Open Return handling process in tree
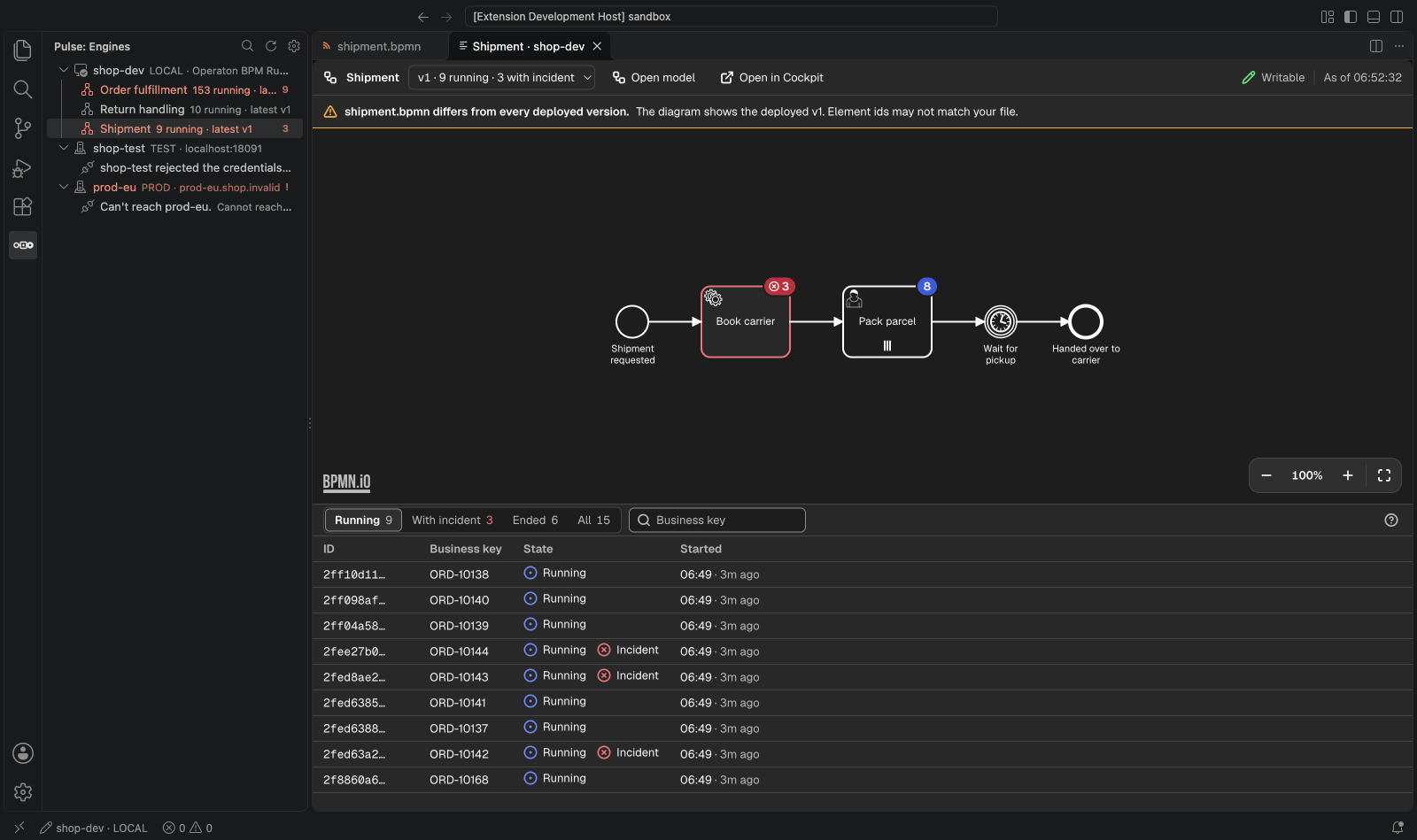Image resolution: width=1417 pixels, height=840 pixels. coord(176,110)
